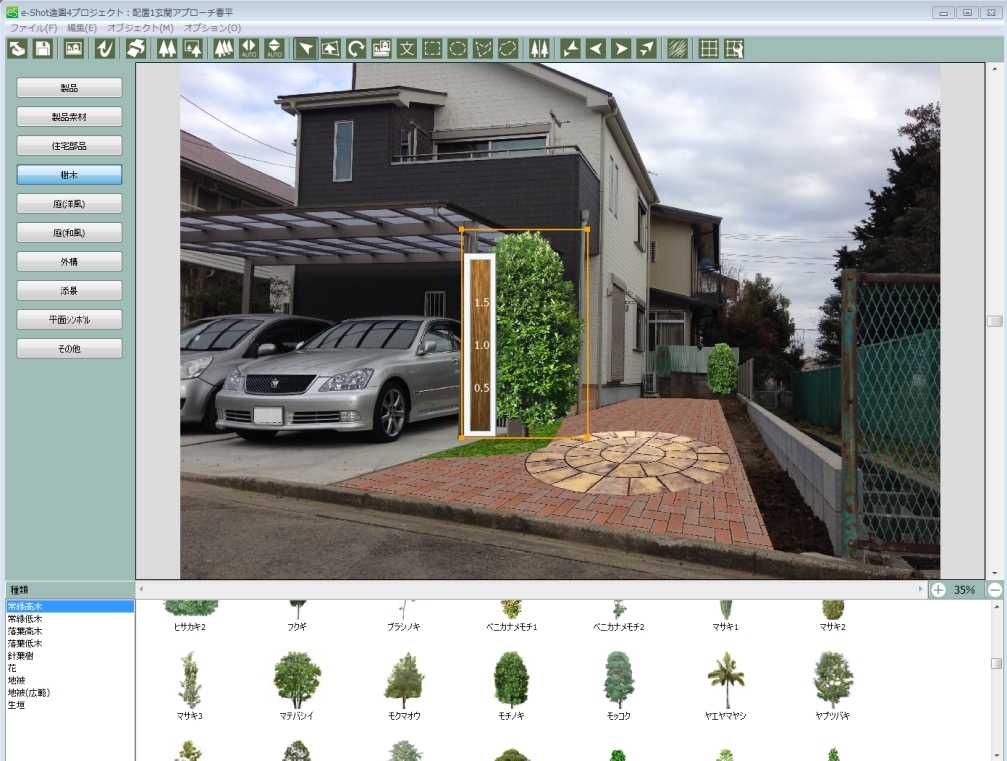This screenshot has height=761, width=1007.
Task: Click the mirrored trees icon
Action: click(539, 49)
